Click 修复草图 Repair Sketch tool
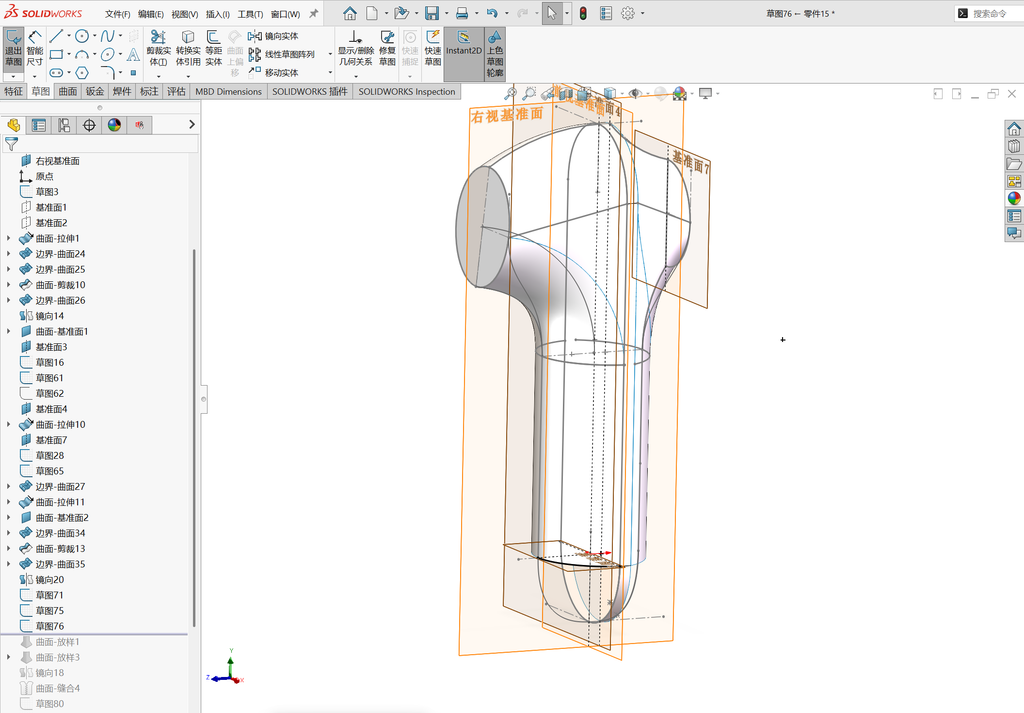Viewport: 1024px width, 713px height. (387, 48)
